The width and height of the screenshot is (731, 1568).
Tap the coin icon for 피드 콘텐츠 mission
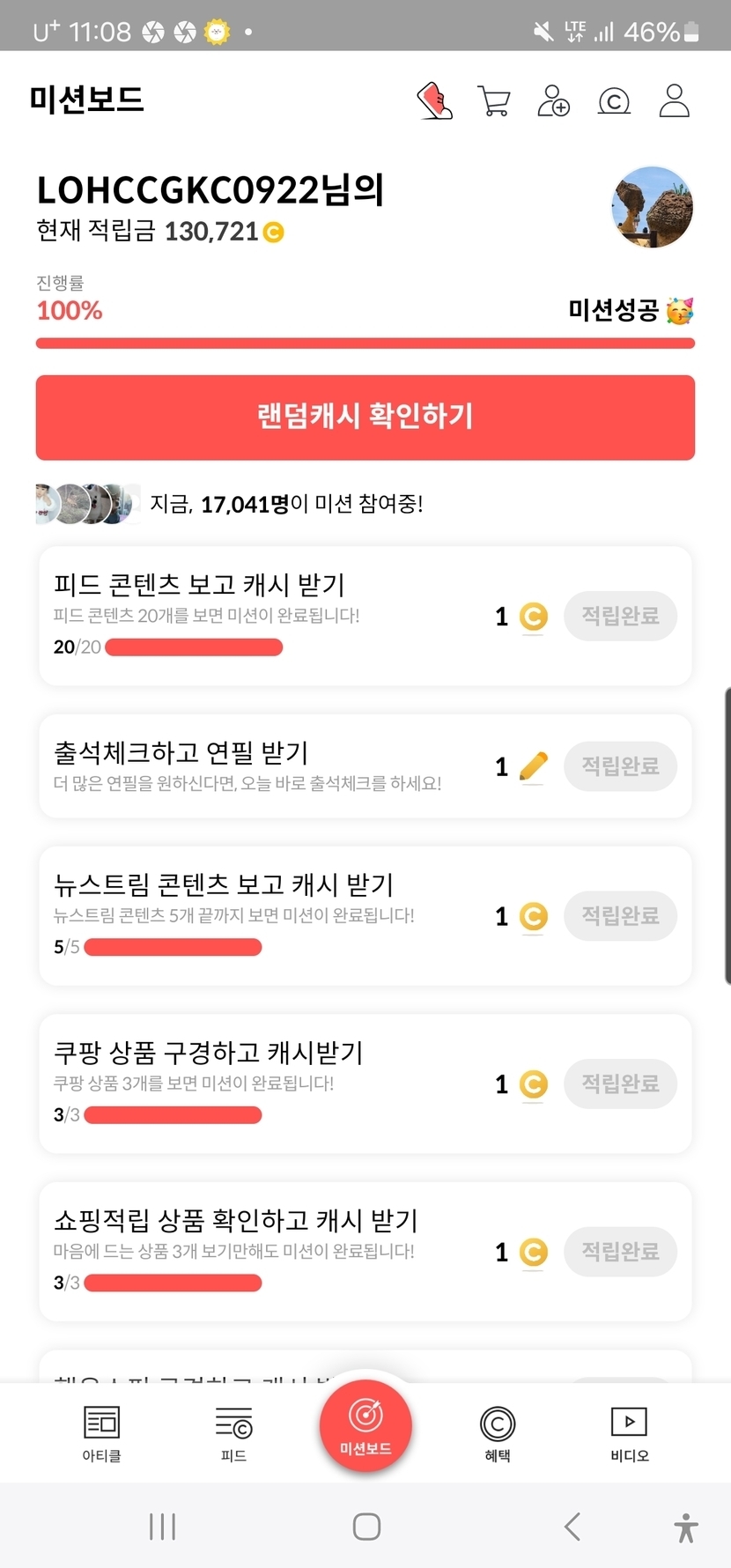[x=533, y=617]
